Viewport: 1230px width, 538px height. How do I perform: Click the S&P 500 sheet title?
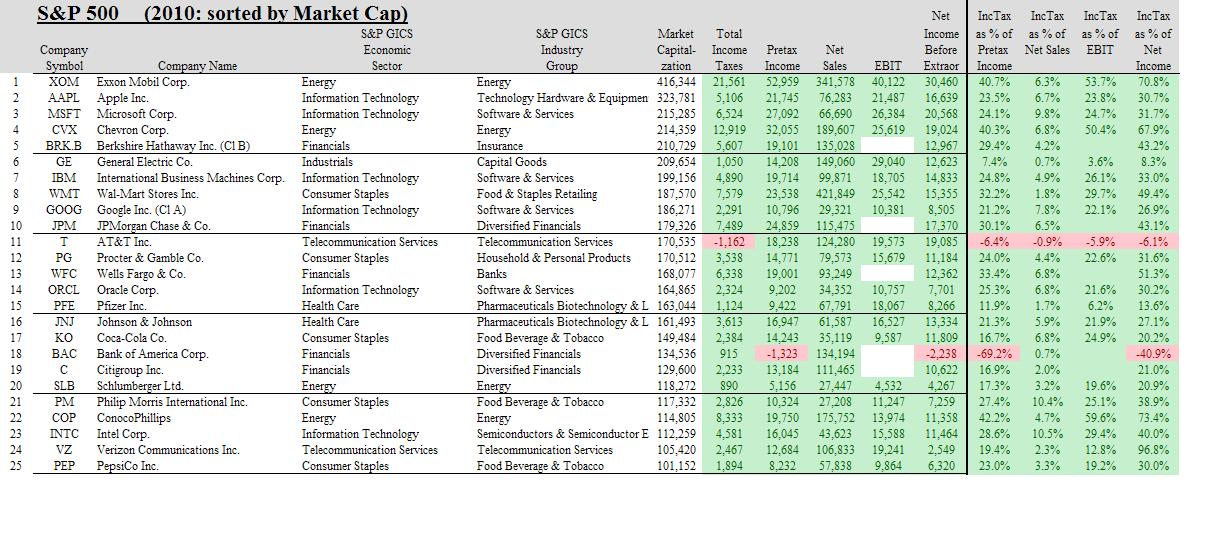click(222, 14)
